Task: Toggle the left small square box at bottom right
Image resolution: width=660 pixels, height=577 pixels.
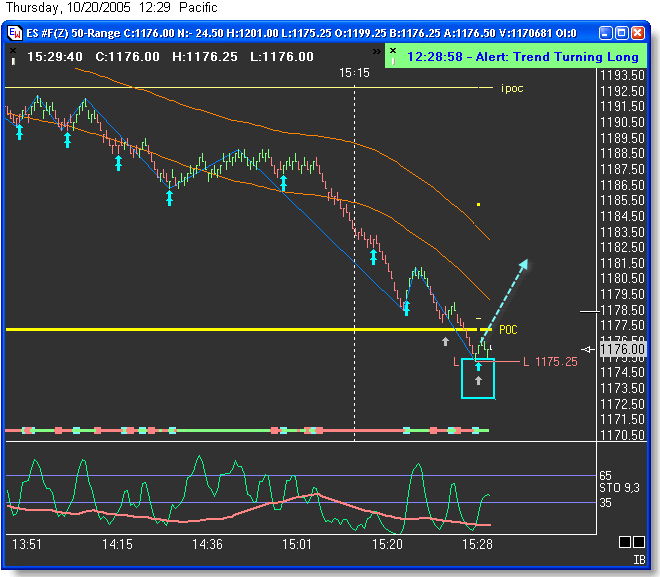Action: [x=625, y=542]
